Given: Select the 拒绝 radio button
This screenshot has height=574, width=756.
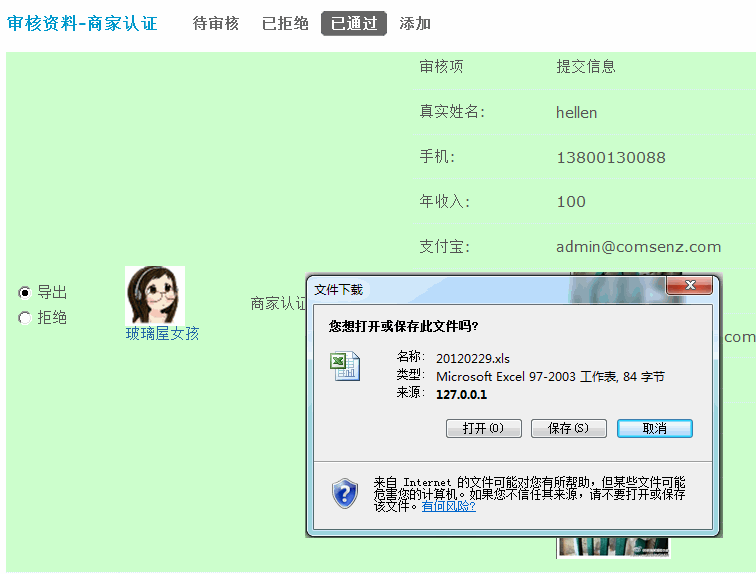Looking at the screenshot, I should click(x=25, y=318).
